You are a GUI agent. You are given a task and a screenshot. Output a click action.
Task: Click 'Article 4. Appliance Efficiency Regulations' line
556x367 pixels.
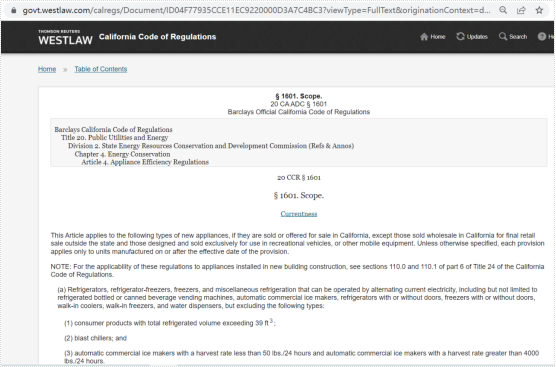point(145,162)
